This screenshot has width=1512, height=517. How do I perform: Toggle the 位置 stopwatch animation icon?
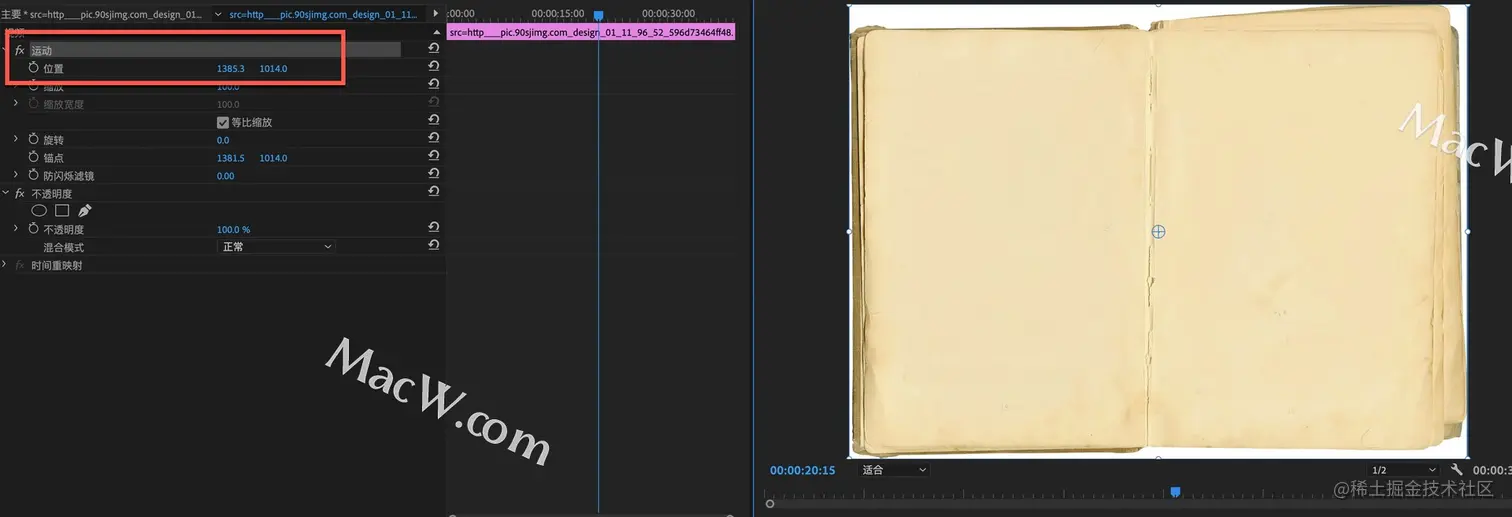click(33, 68)
